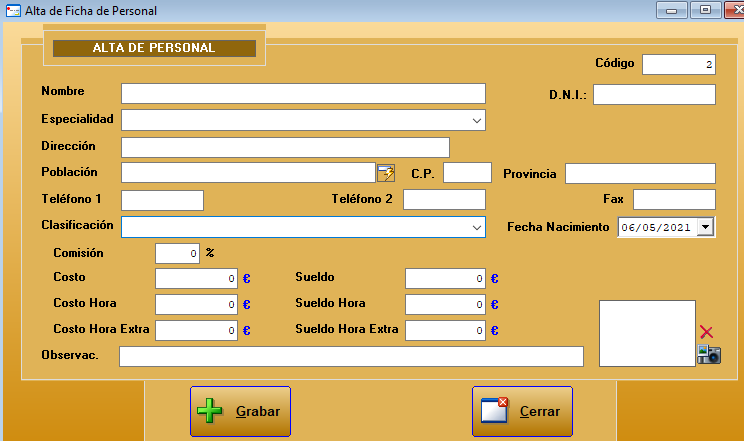The height and width of the screenshot is (441, 744).
Task: Click the application icon in title bar
Action: click(x=13, y=10)
